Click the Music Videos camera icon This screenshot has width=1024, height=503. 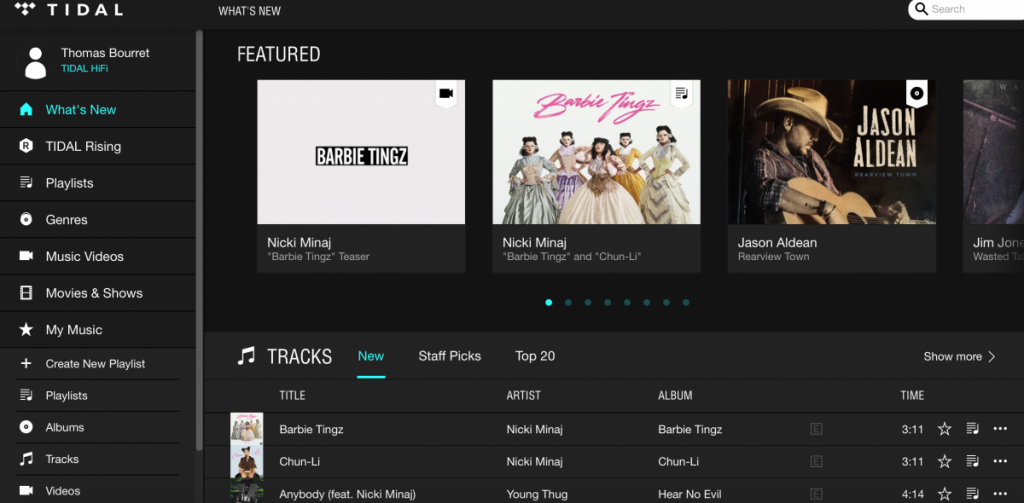click(x=26, y=255)
